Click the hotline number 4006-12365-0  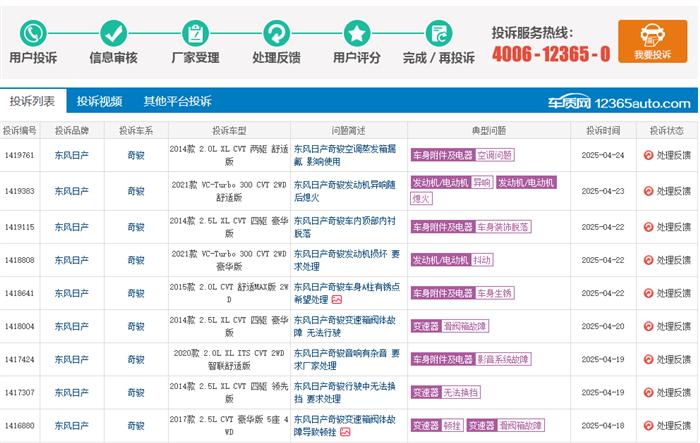(551, 54)
